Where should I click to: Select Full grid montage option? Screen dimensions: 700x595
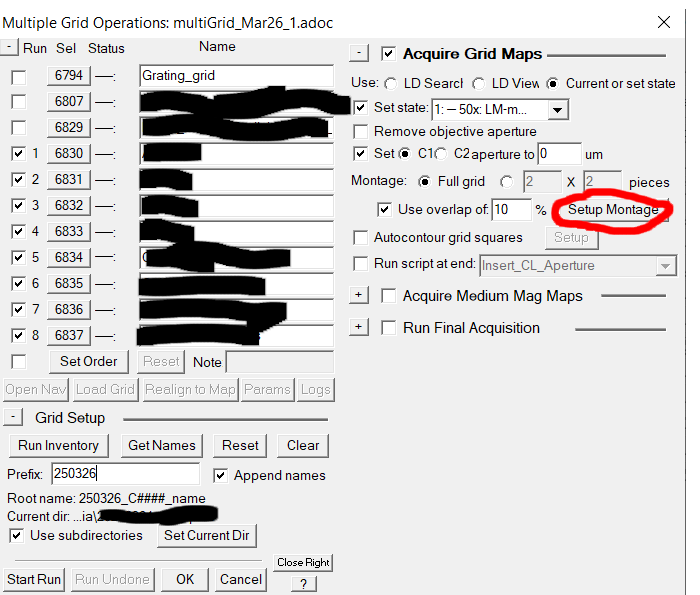[424, 182]
